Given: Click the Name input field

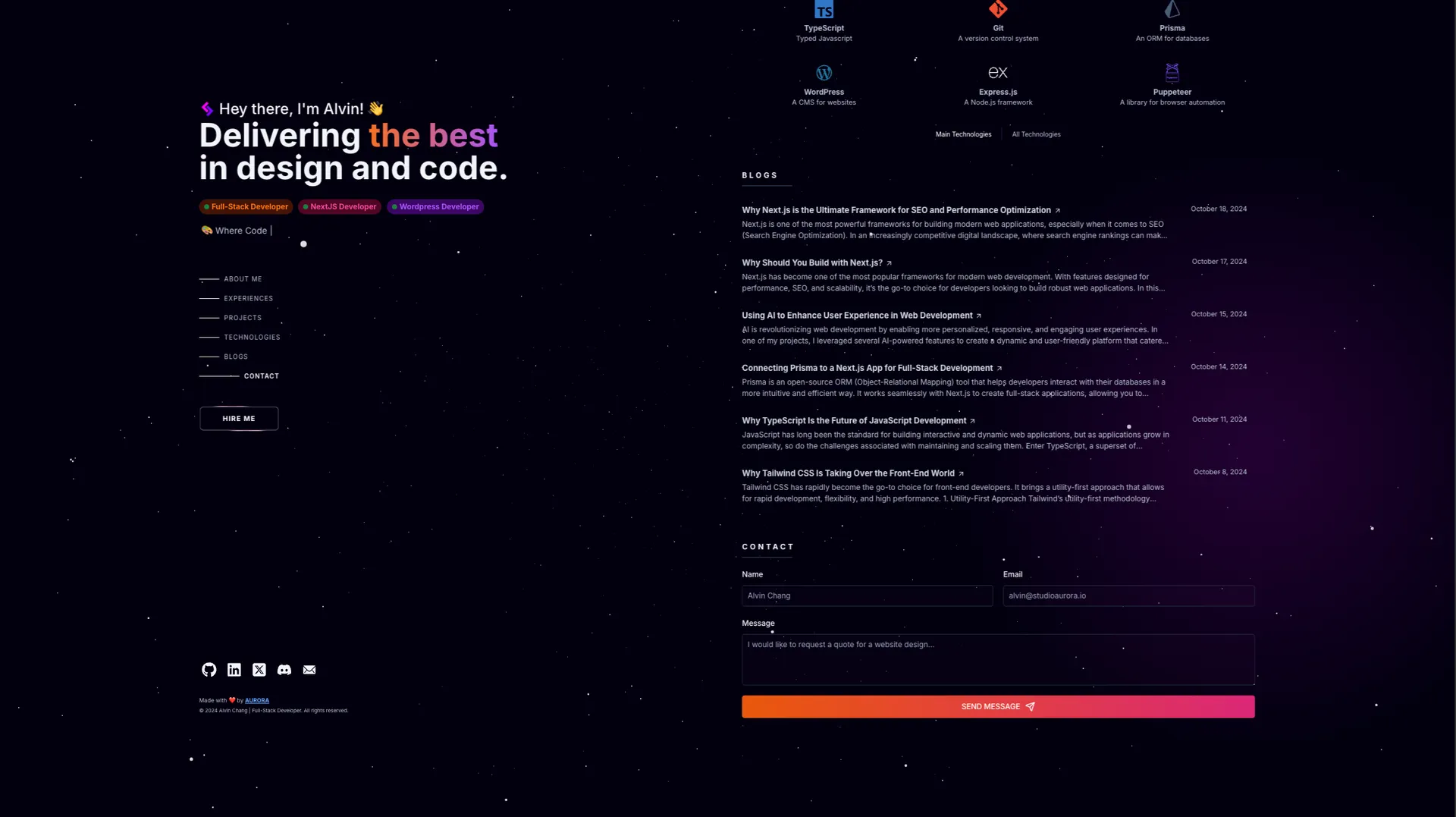Looking at the screenshot, I should point(866,595).
